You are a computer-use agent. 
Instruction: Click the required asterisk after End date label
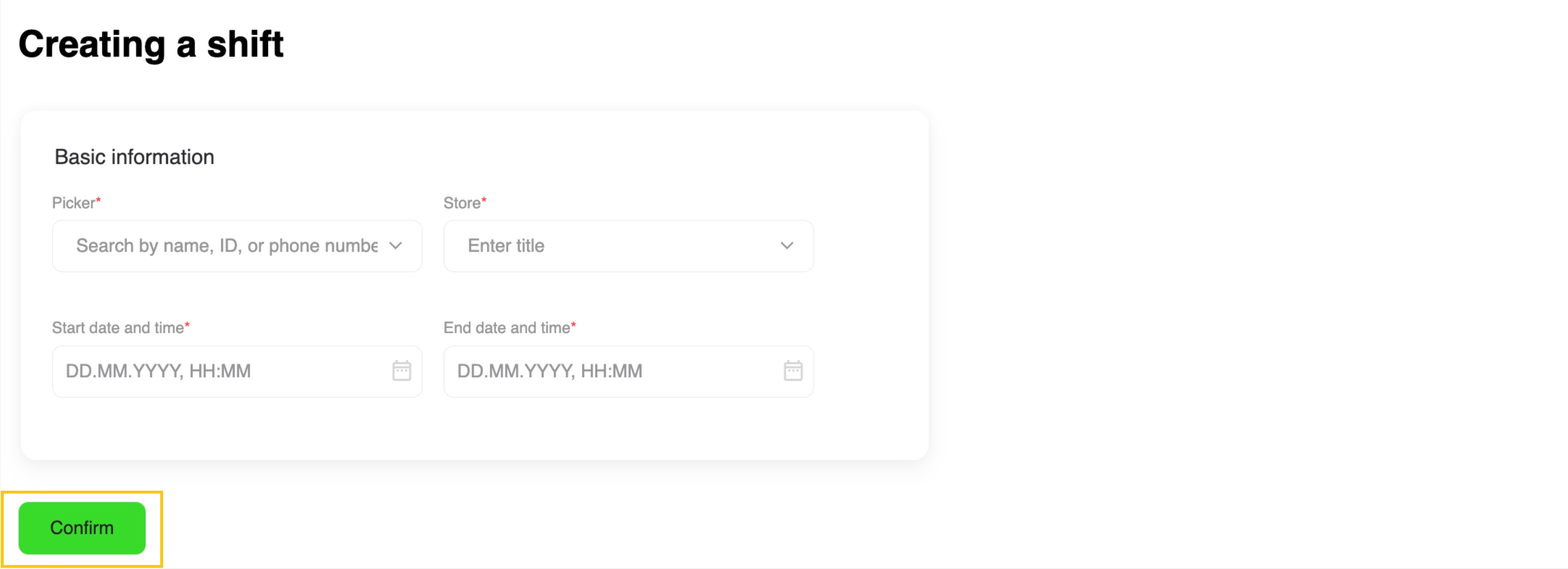[x=573, y=324]
